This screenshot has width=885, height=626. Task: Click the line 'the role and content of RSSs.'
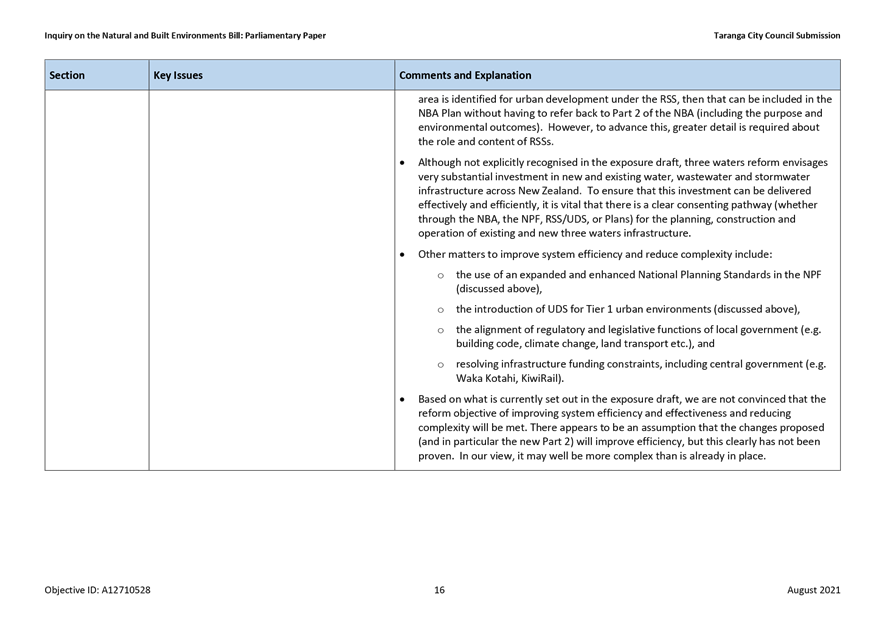tap(485, 142)
